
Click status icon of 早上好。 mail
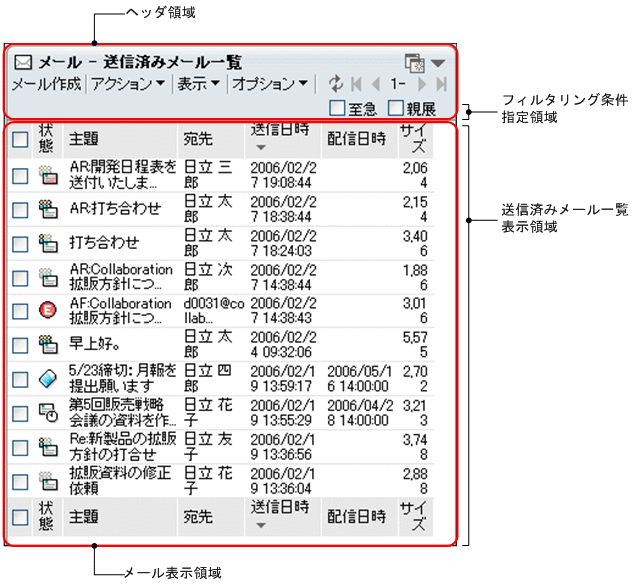click(48, 345)
